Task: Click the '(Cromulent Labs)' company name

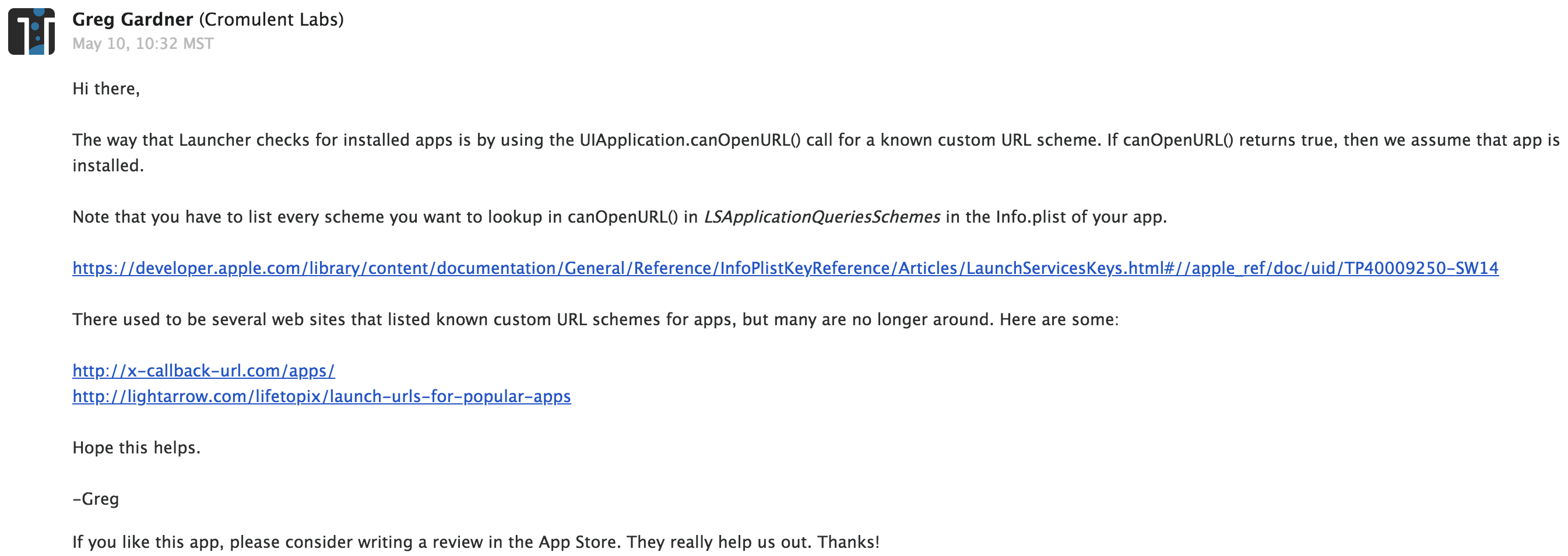Action: [272, 19]
